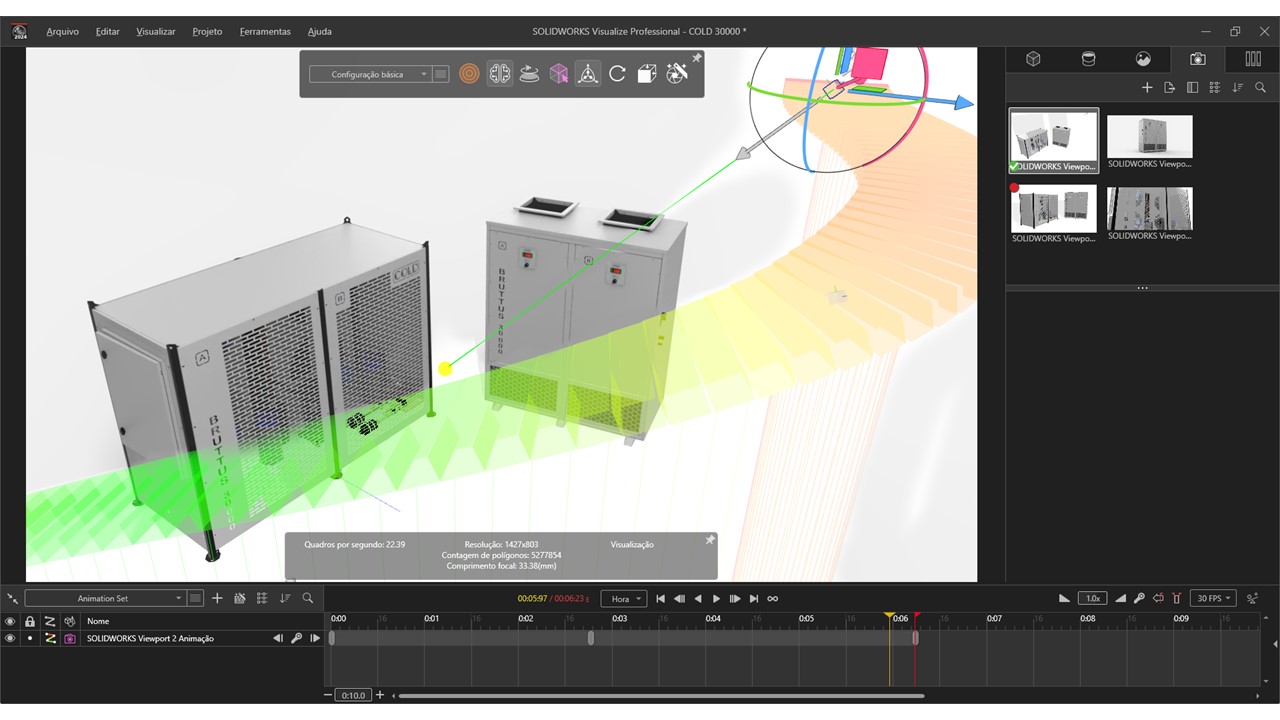
Task: Switch to the Cameras tab
Action: [x=1198, y=59]
